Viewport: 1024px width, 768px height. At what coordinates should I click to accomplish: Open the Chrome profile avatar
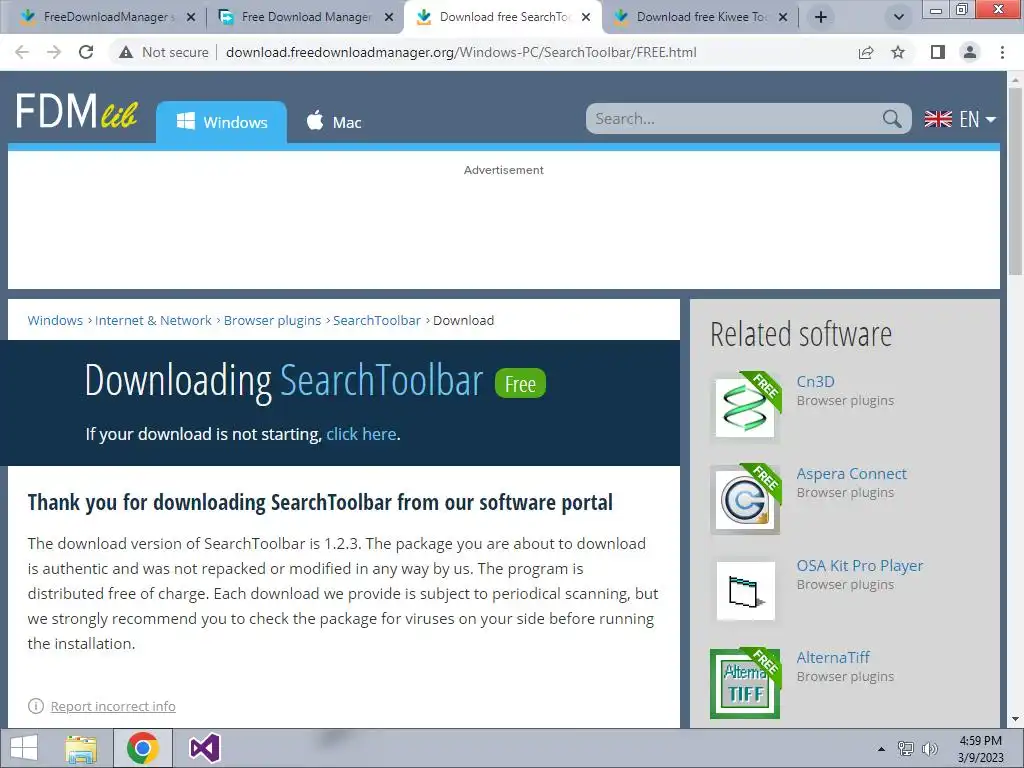pyautogui.click(x=970, y=52)
